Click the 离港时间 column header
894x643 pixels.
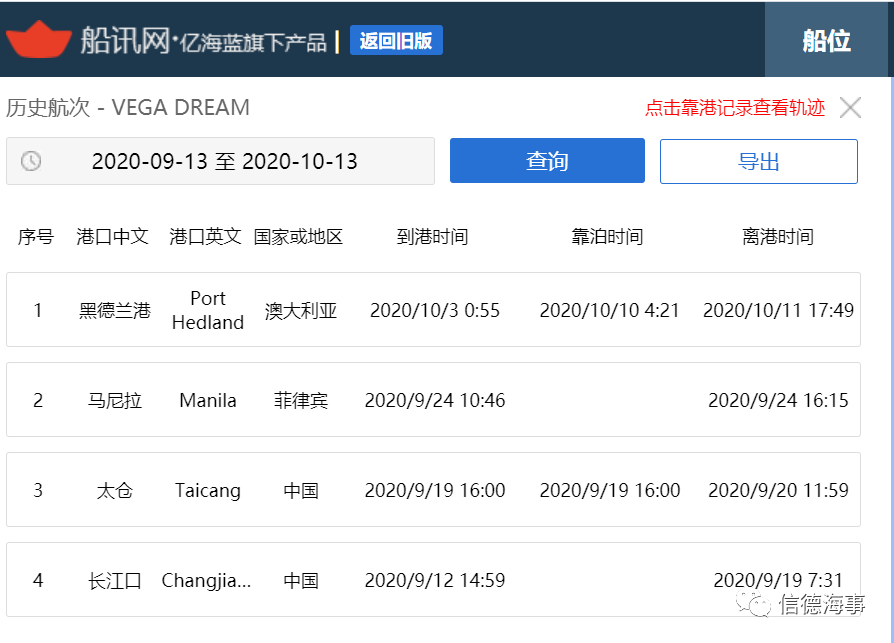[x=778, y=237]
